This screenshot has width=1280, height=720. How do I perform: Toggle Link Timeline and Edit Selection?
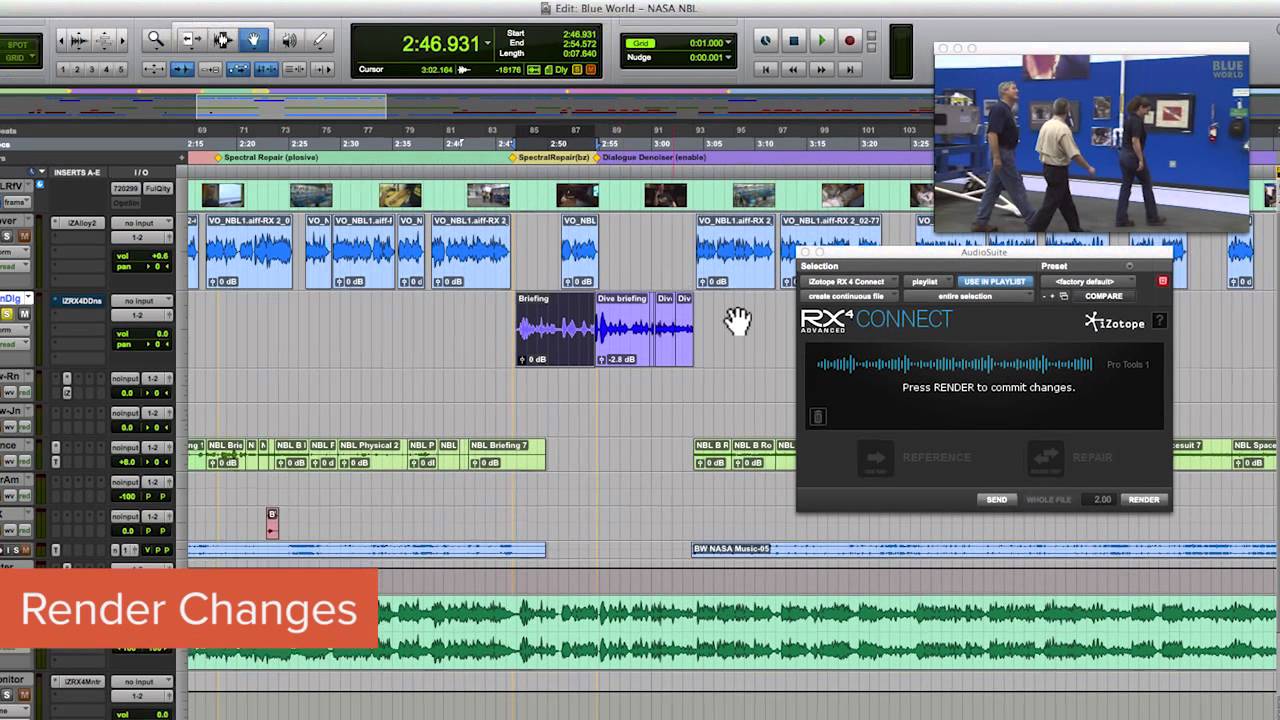point(266,69)
